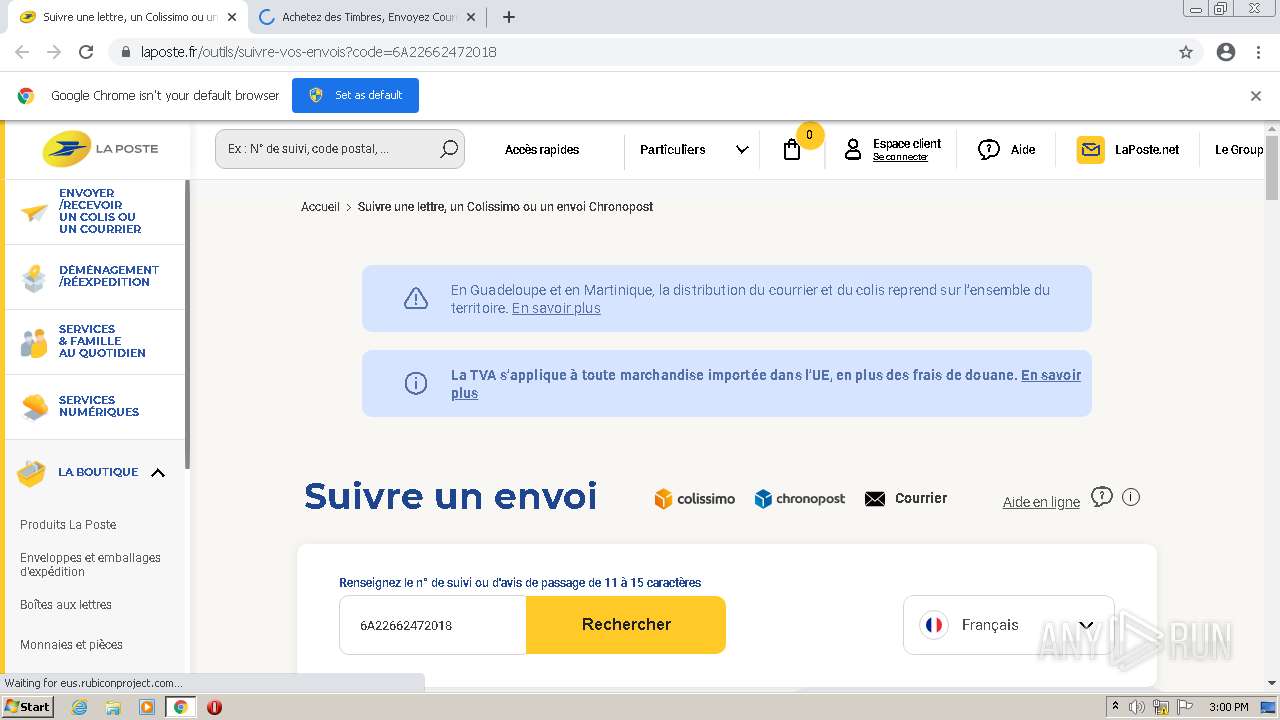The width and height of the screenshot is (1280, 720).
Task: Switch to the Achetez des Timbres tab
Action: 368,17
